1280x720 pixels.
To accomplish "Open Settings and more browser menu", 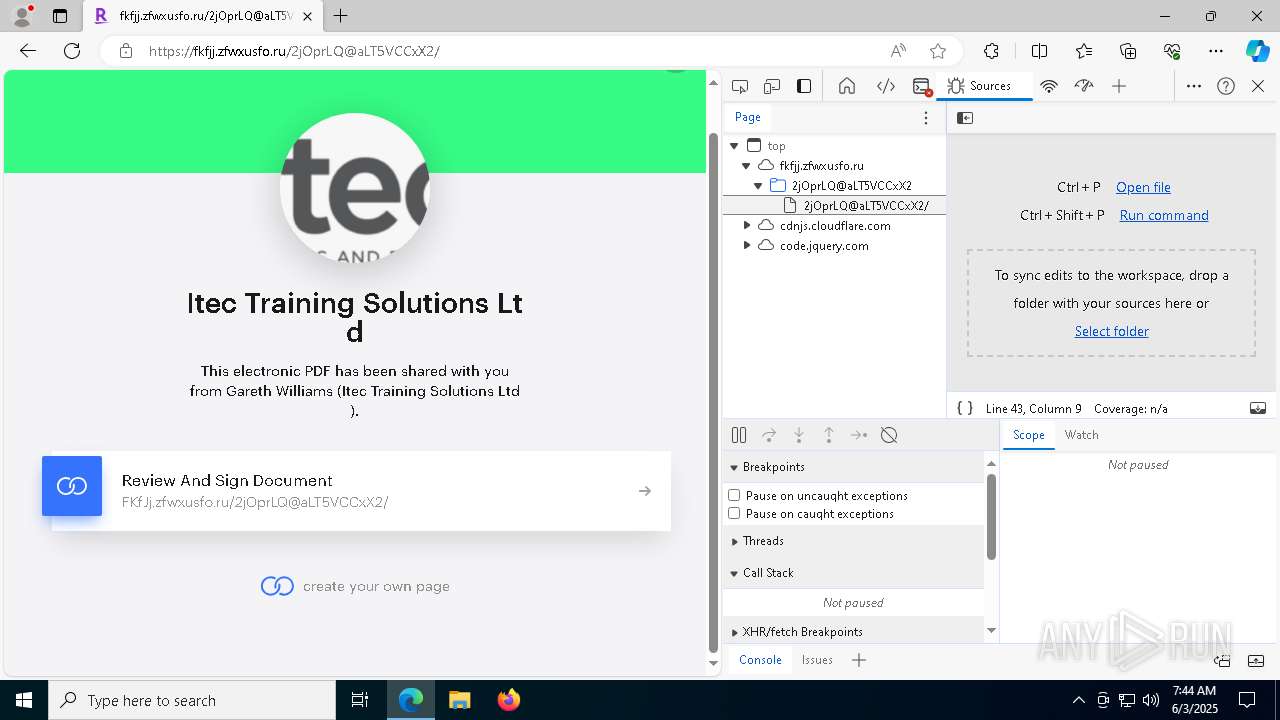I will 1216,51.
